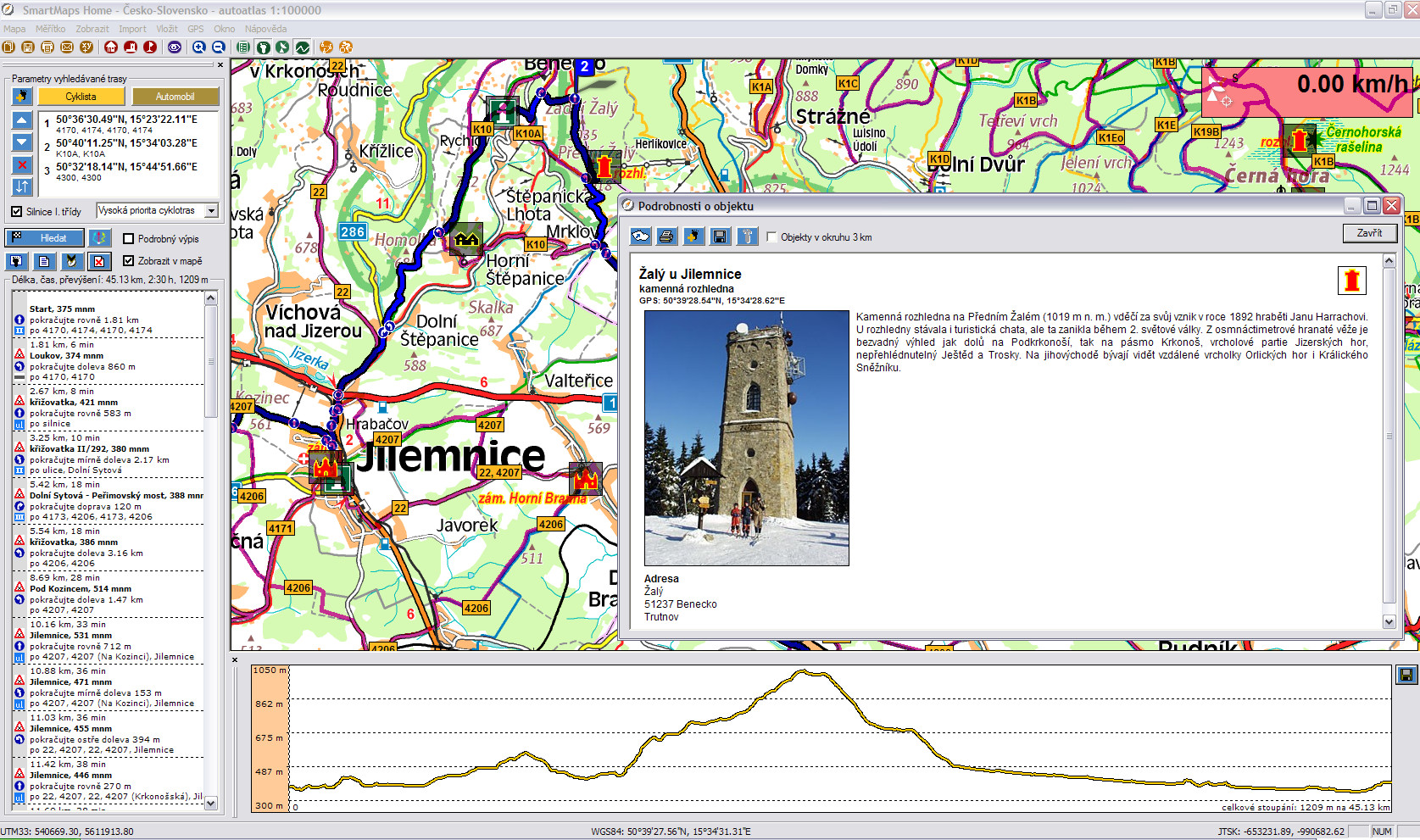Screen dimensions: 1420x840
Task: Click print icon in Podrobnosti o objektu dialog
Action: click(666, 236)
